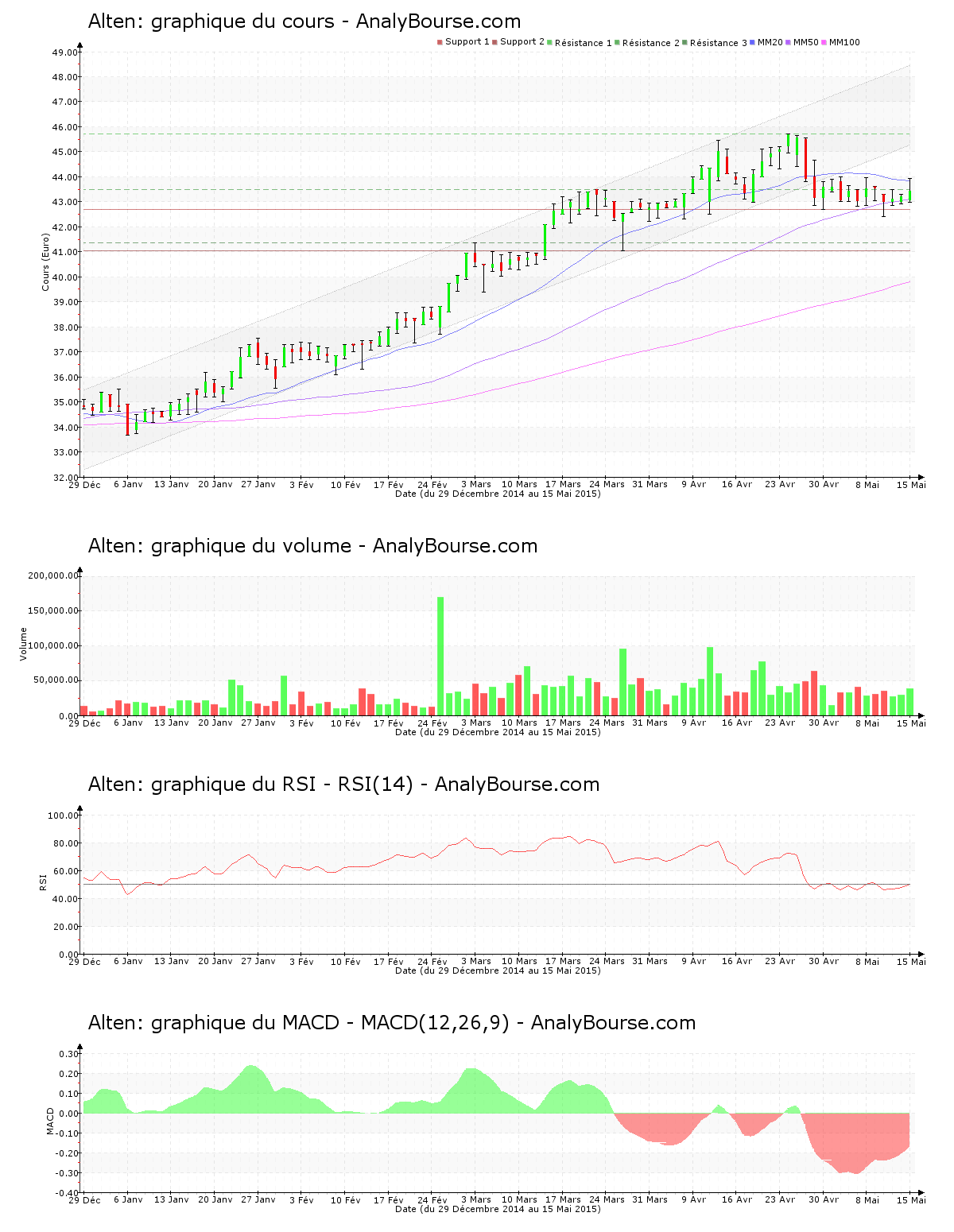This screenshot has height=1232, width=954.
Task: Click the 'Volume' vertical axis label
Action: tap(23, 644)
